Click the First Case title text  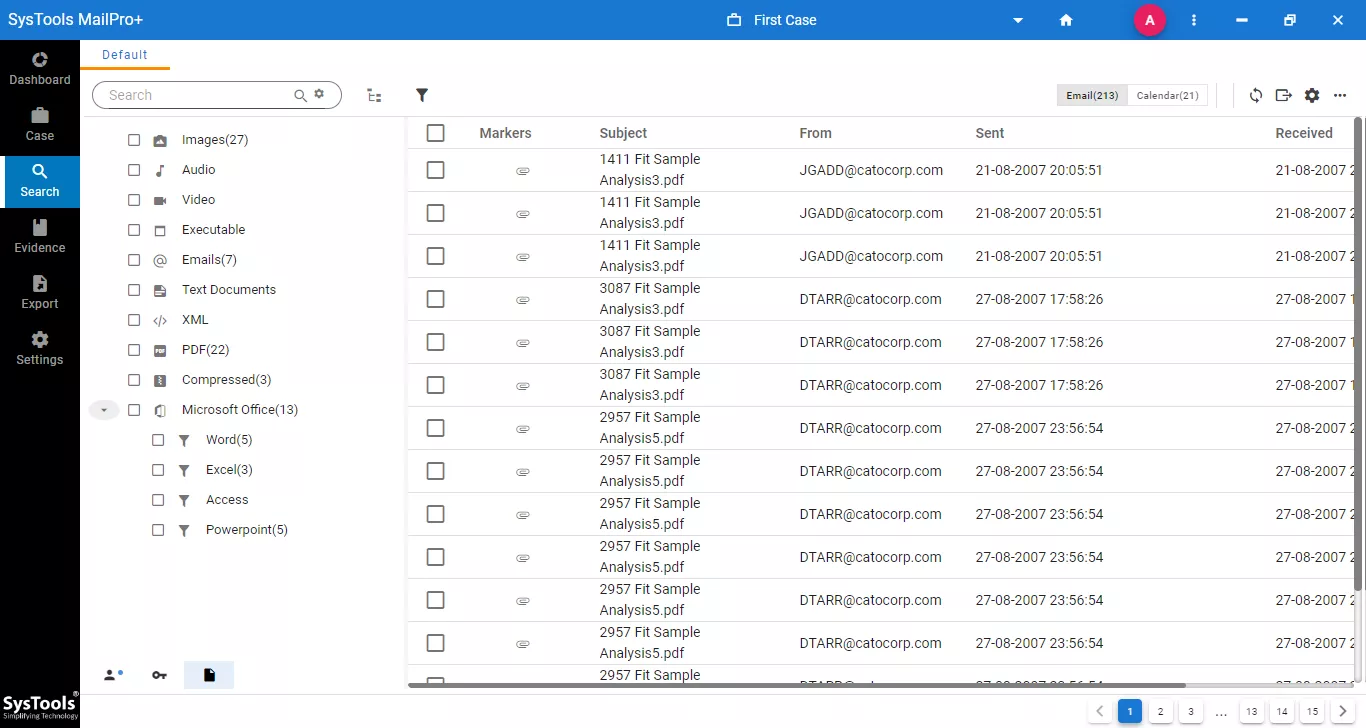[785, 20]
